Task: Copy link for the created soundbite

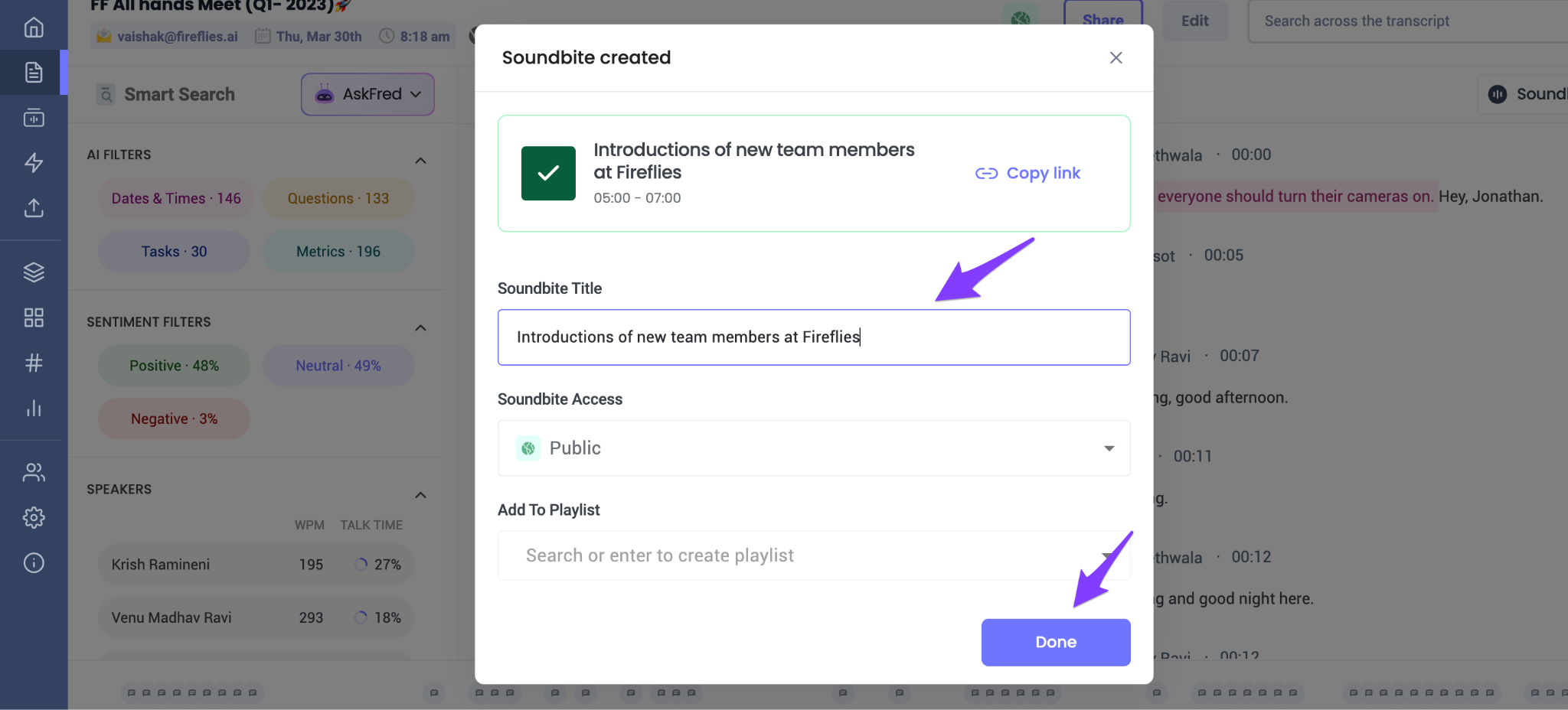Action: click(x=1027, y=174)
